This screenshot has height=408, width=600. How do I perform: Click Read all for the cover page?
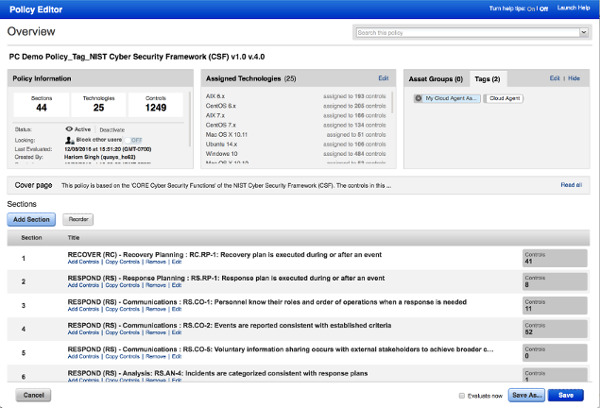click(x=571, y=185)
